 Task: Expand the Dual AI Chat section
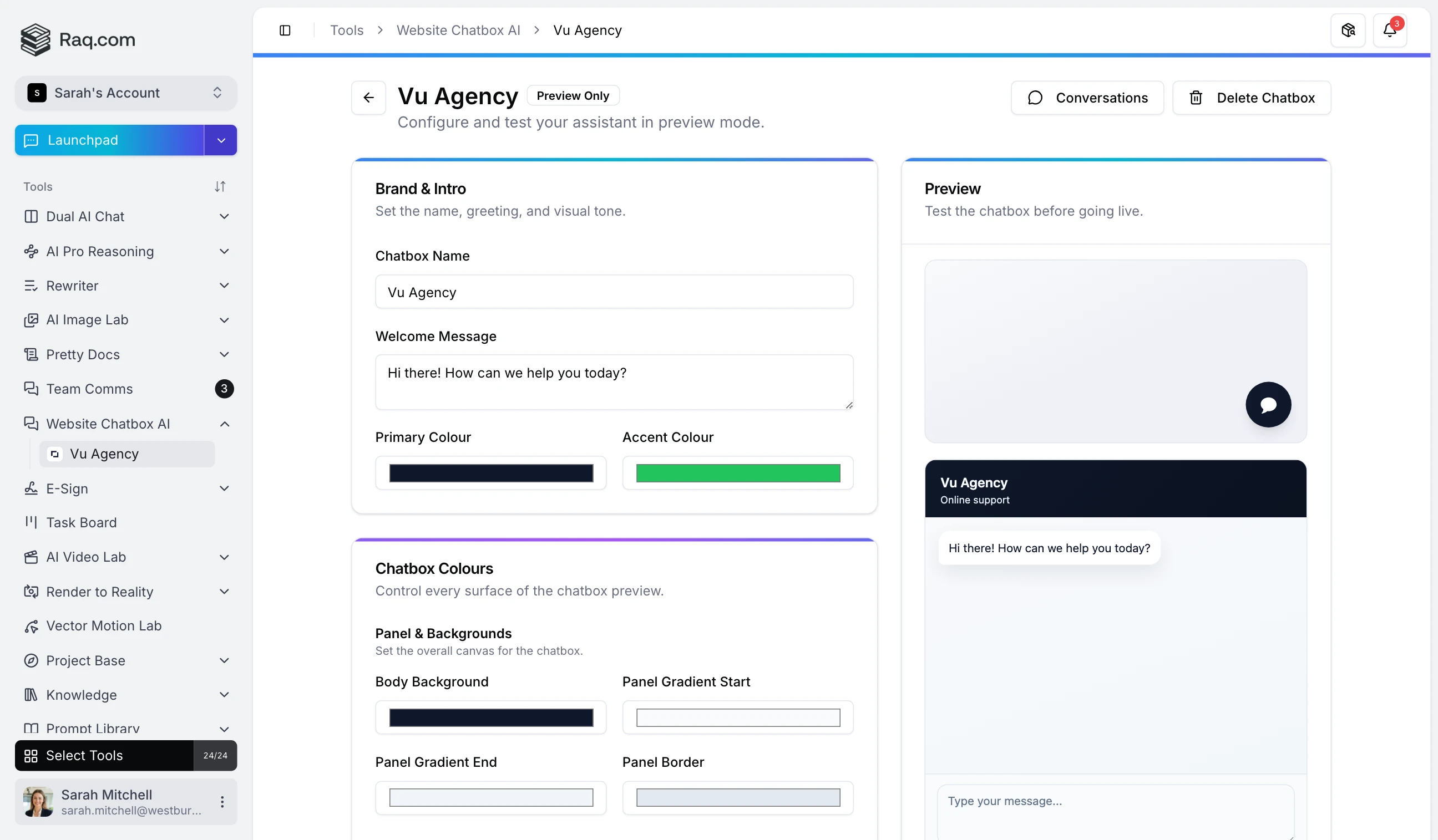(224, 217)
